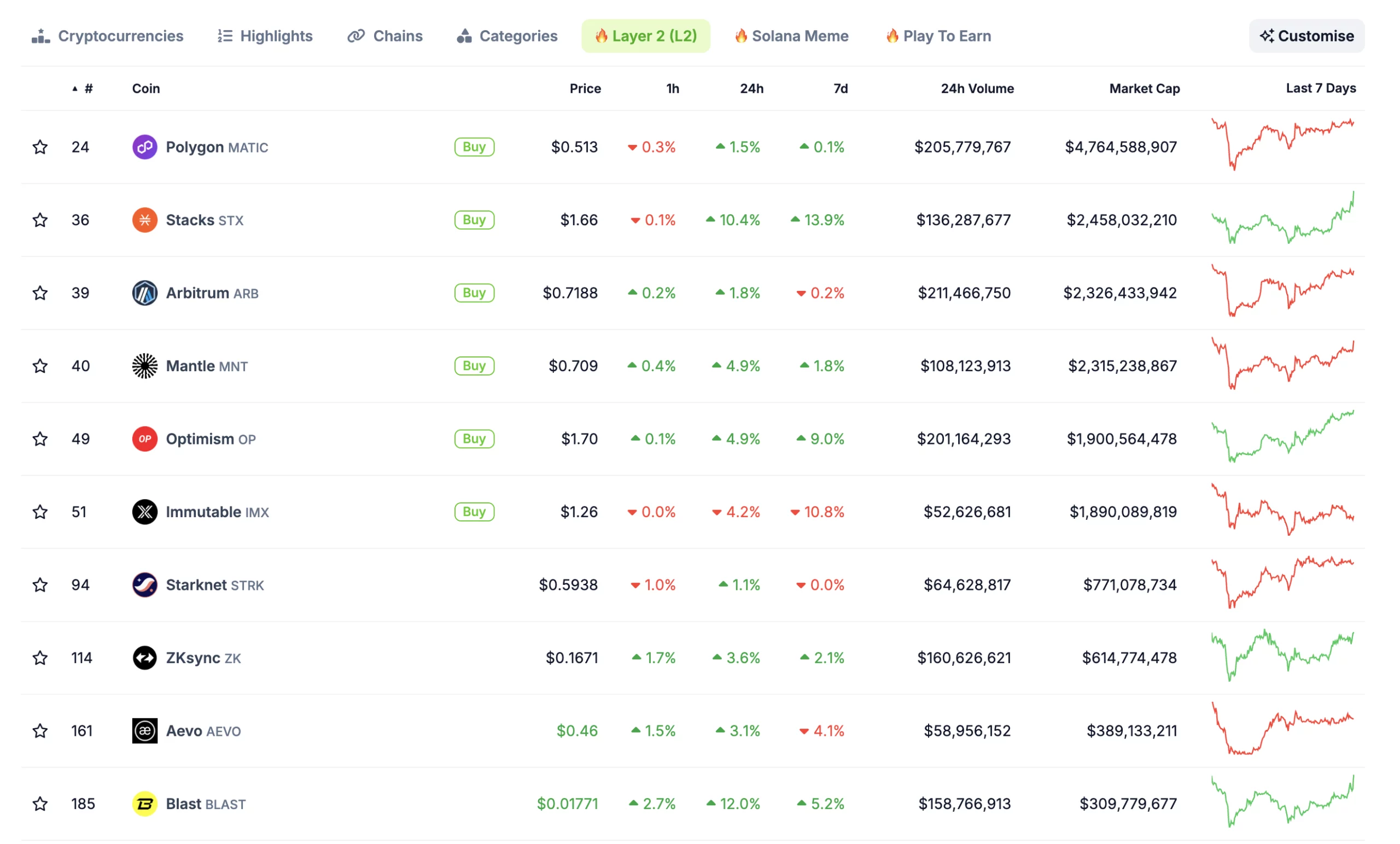
Task: Click the Aevo coin logo icon
Action: [145, 731]
